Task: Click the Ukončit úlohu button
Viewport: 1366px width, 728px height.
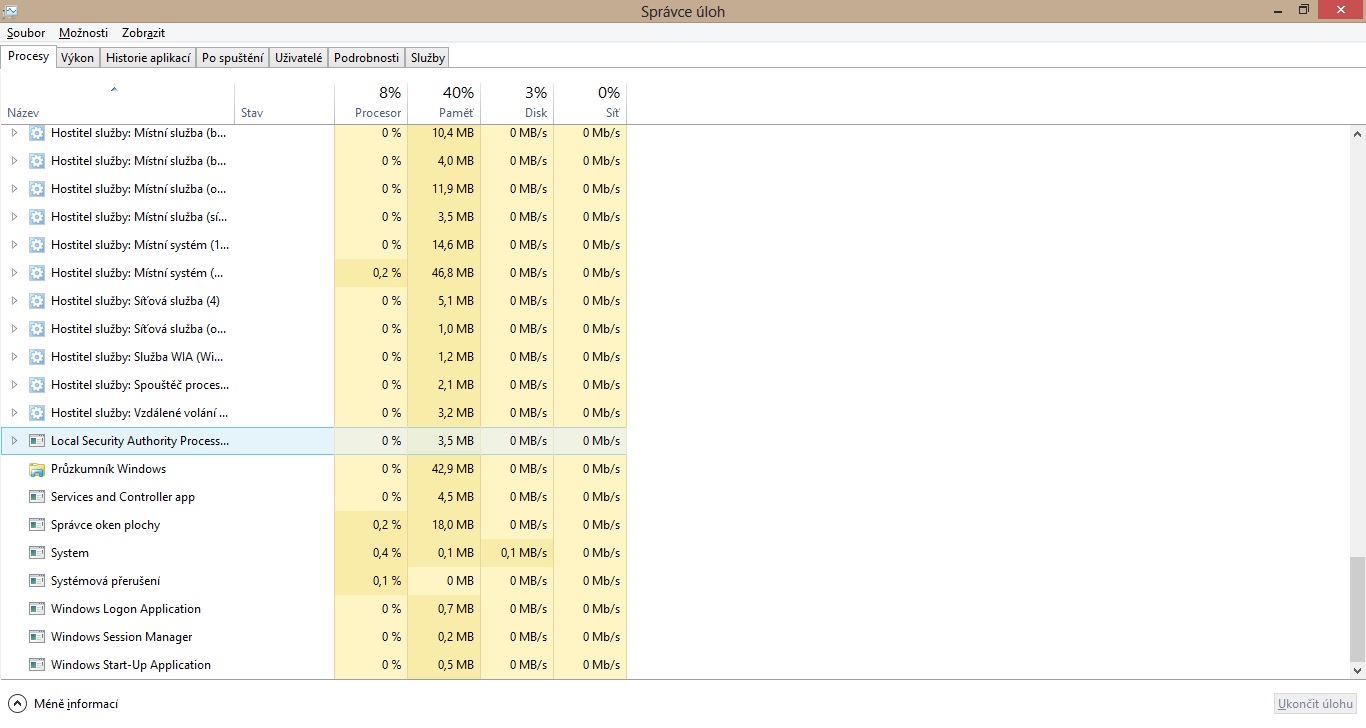Action: (x=1316, y=703)
